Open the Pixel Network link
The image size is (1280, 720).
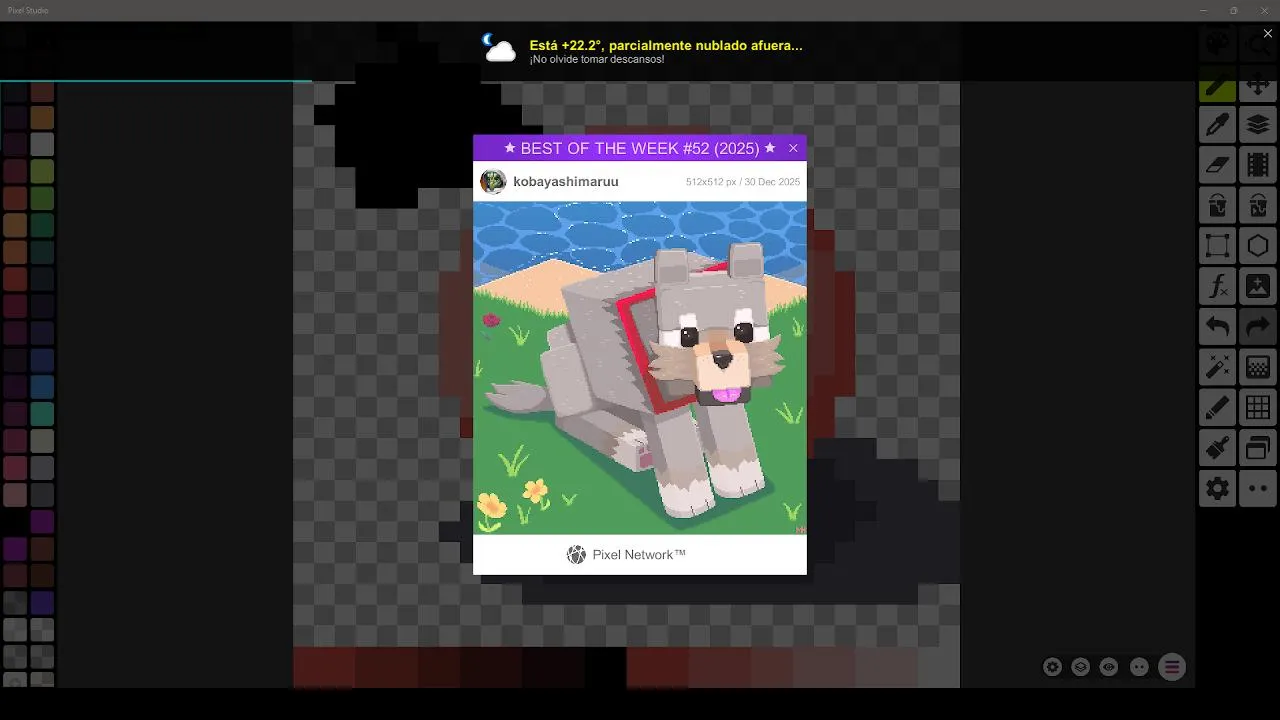(x=627, y=555)
